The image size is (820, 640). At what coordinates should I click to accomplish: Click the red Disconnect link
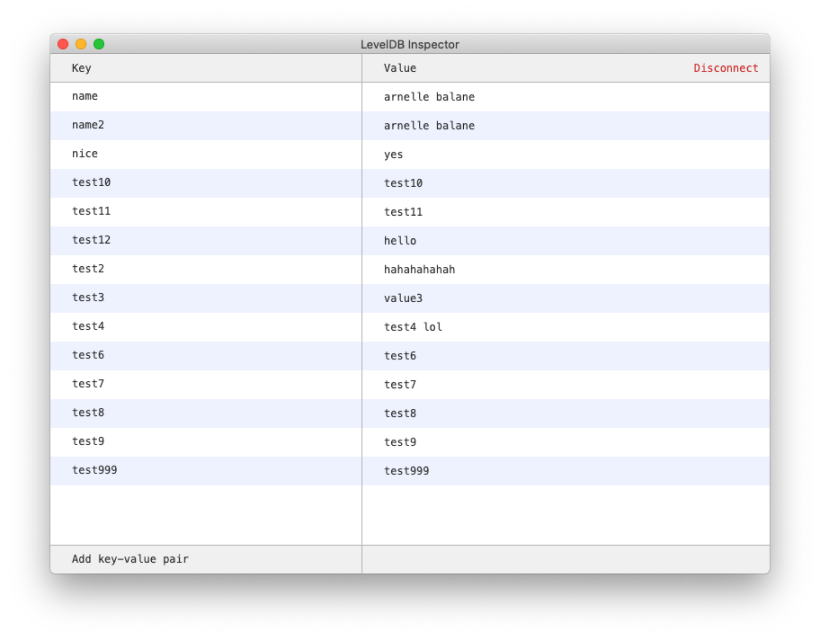[725, 68]
